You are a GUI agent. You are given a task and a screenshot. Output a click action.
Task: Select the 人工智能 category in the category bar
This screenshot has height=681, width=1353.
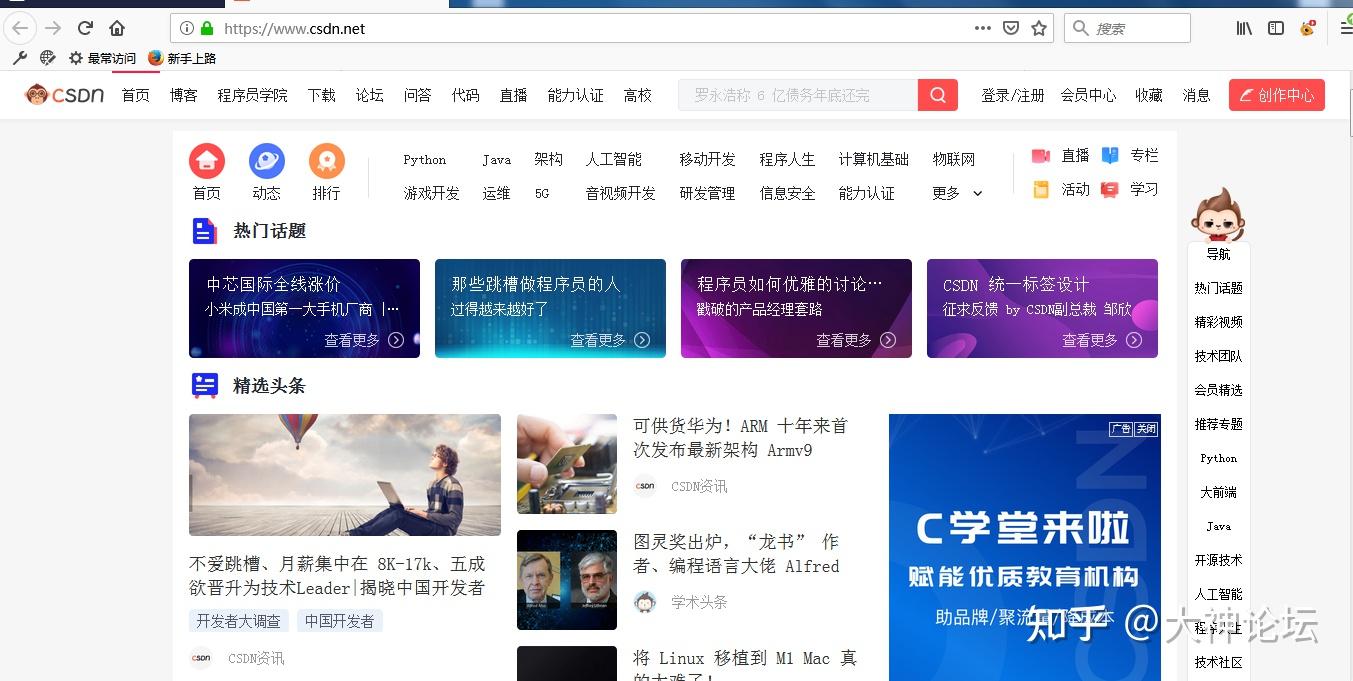pyautogui.click(x=613, y=159)
